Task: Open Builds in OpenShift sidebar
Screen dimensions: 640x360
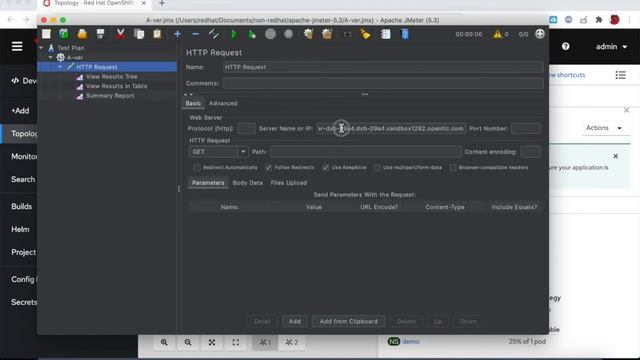Action: 22,207
